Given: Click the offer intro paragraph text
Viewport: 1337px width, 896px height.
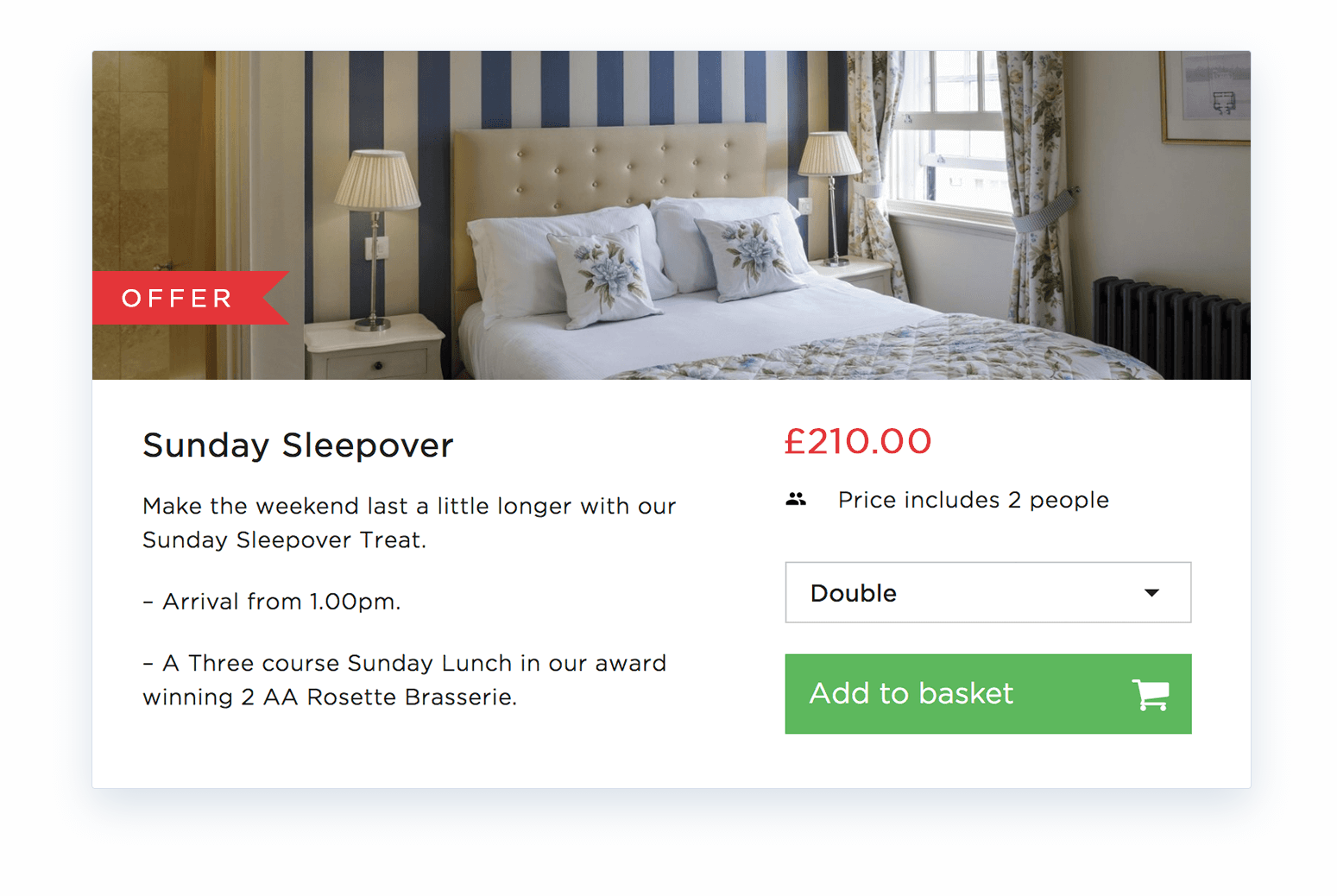Looking at the screenshot, I should (408, 522).
